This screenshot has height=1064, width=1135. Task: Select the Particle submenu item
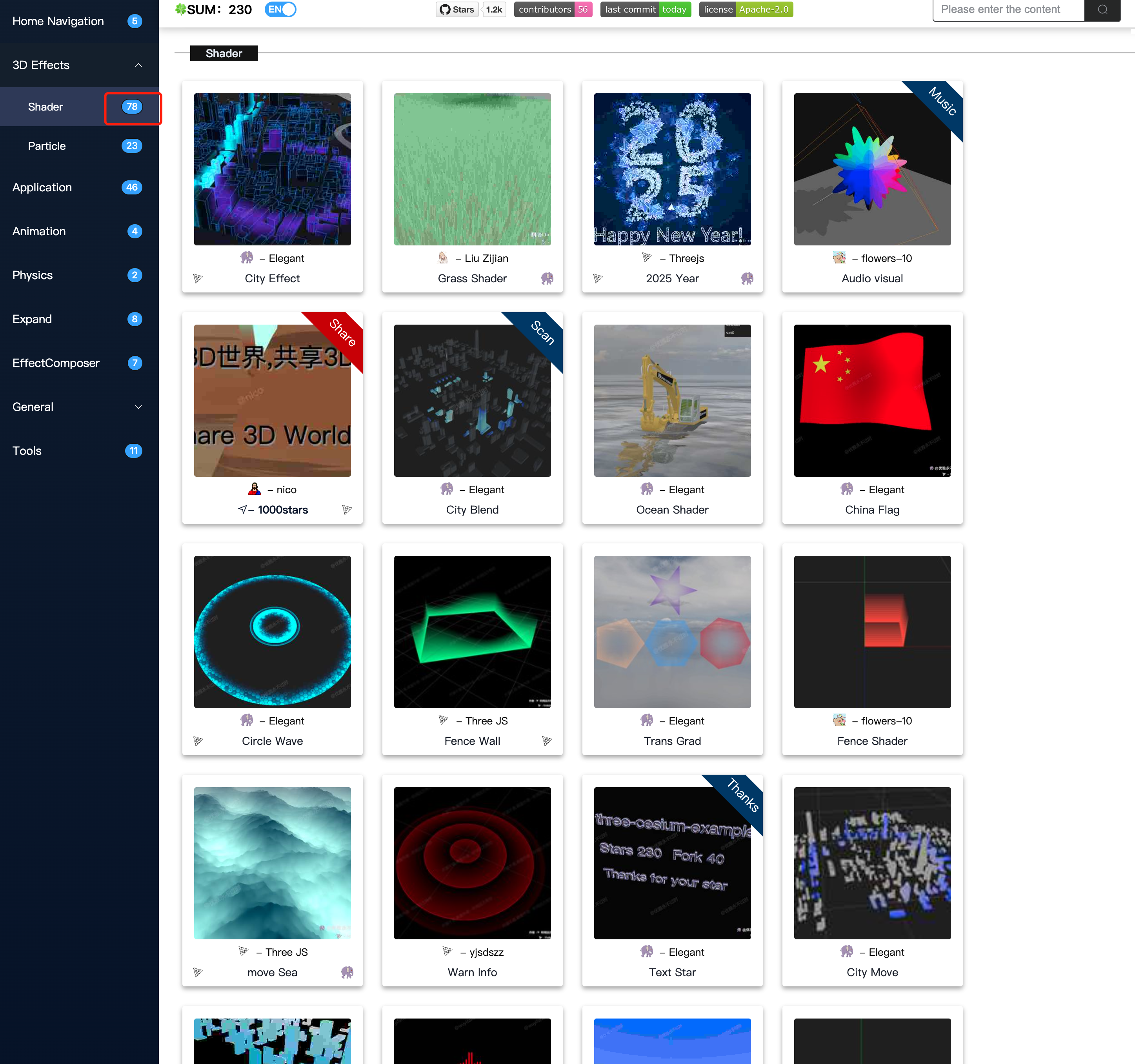(79, 146)
